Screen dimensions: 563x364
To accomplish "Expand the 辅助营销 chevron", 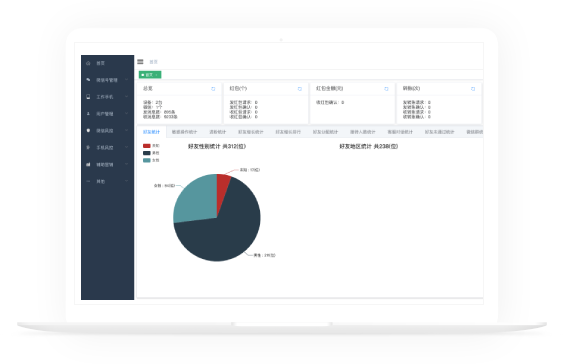I will tap(126, 164).
